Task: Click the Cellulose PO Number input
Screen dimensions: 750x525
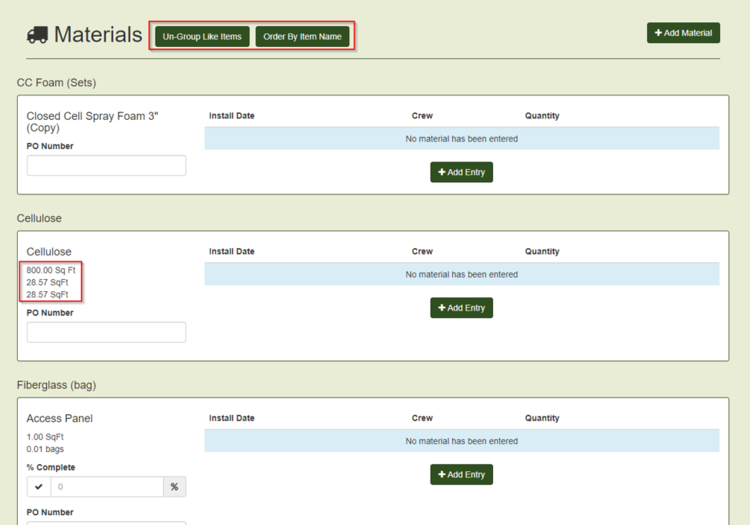Action: click(106, 332)
